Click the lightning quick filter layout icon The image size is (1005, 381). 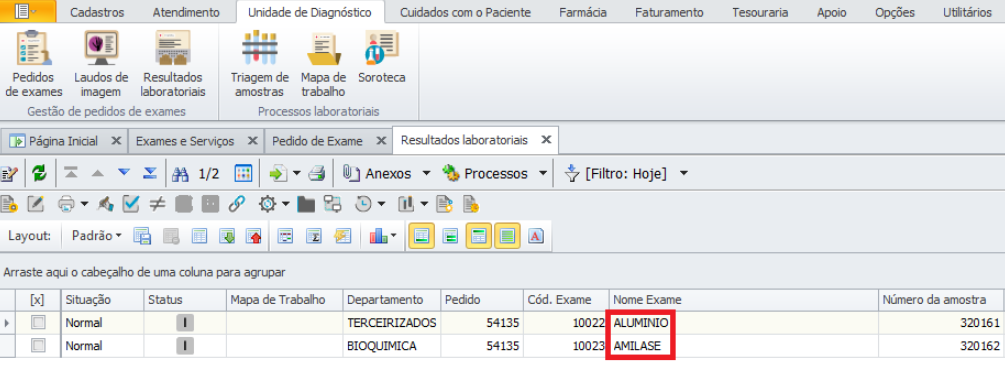point(343,236)
